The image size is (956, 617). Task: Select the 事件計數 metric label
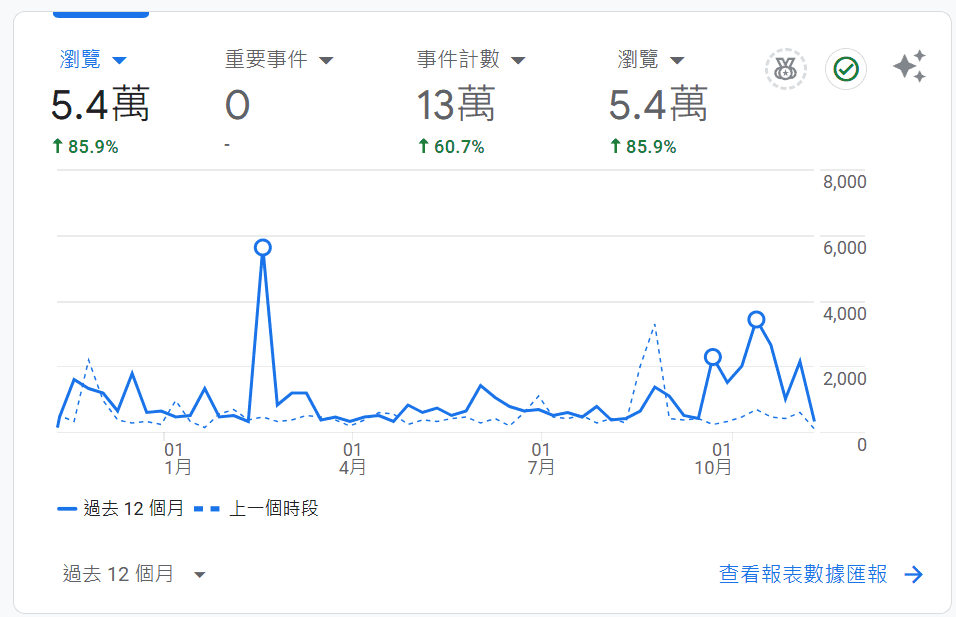[458, 59]
